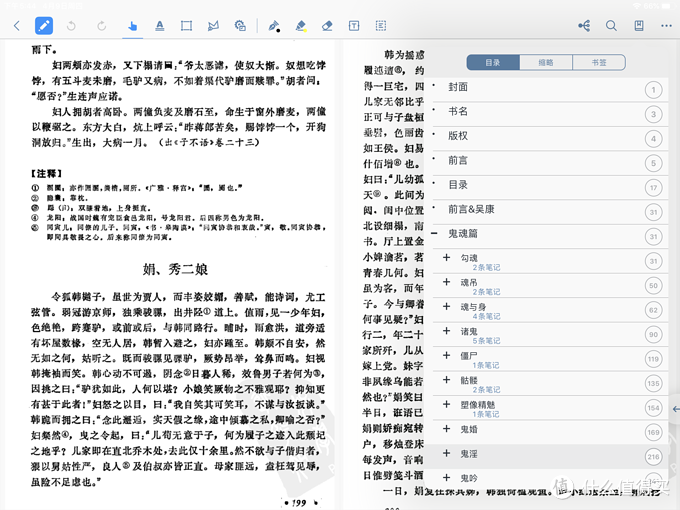680x510 pixels.
Task: Open 2条笔记 under 魂吊
Action: click(x=487, y=292)
